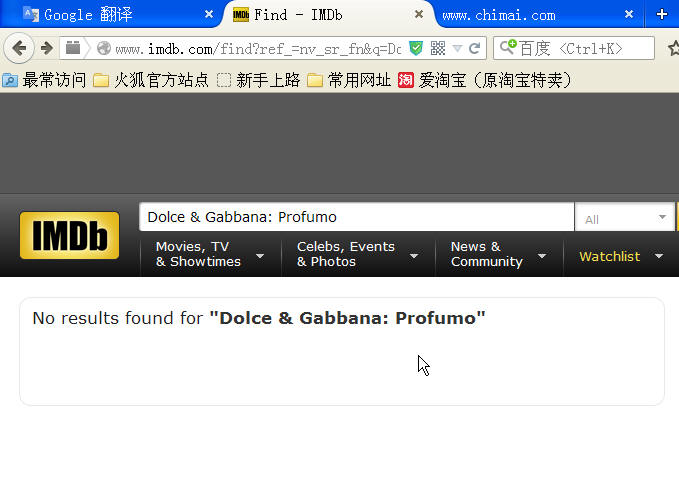This screenshot has height=491, width=679.
Task: Open a new tab with the plus button
Action: click(x=661, y=14)
